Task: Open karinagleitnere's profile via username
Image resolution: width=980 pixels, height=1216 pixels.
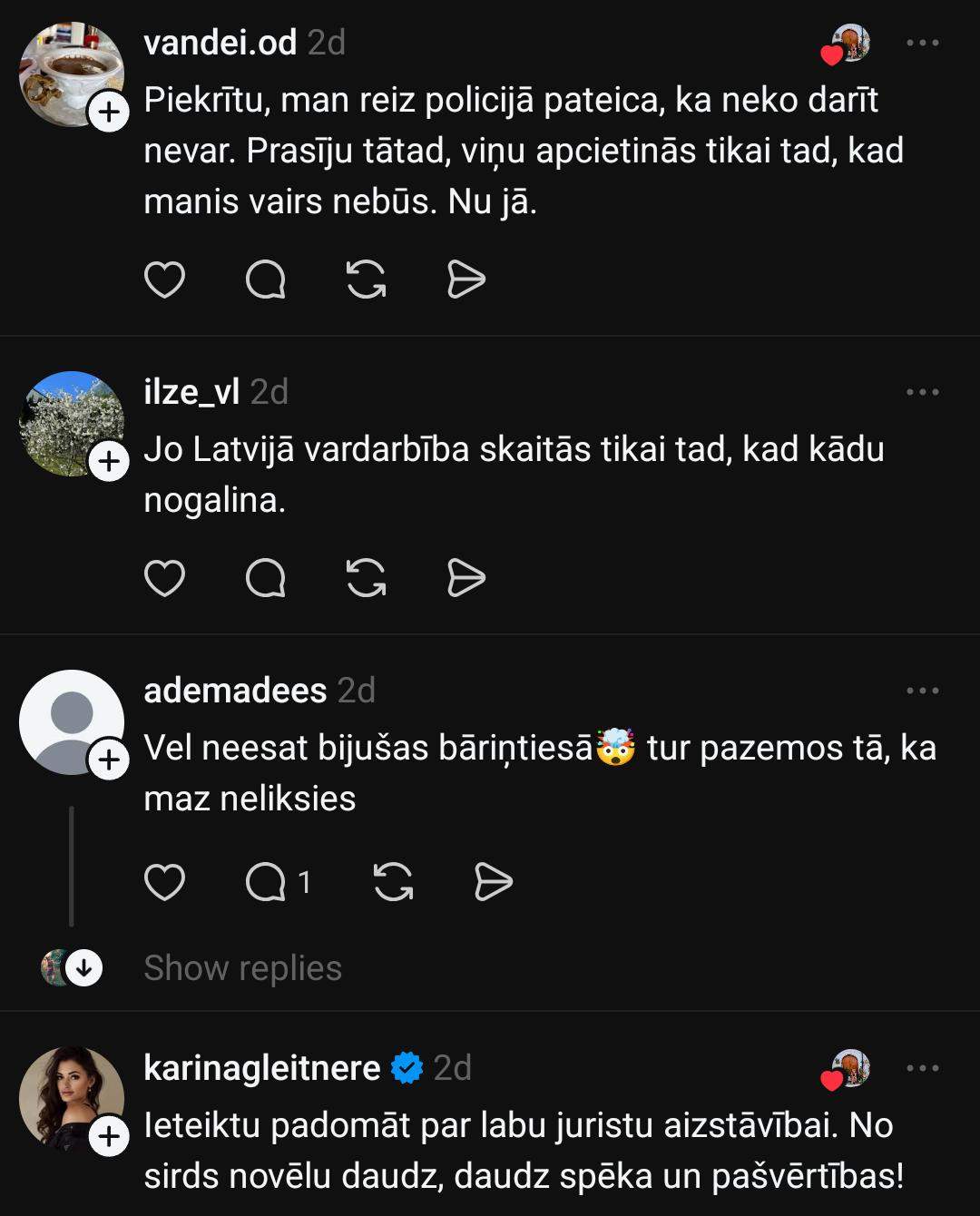Action: pyautogui.click(x=261, y=1068)
